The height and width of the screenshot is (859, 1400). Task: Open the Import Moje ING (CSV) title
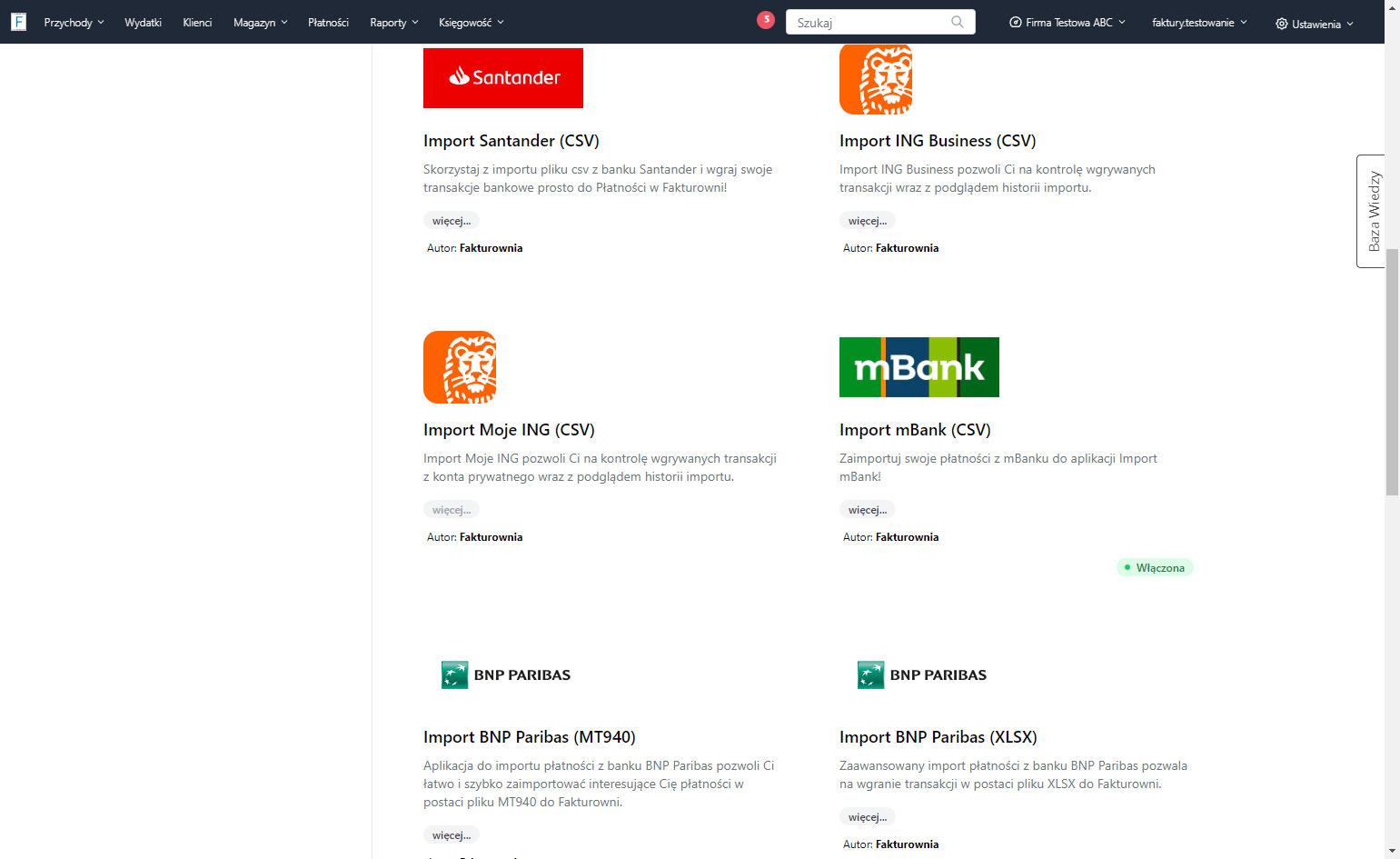509,430
